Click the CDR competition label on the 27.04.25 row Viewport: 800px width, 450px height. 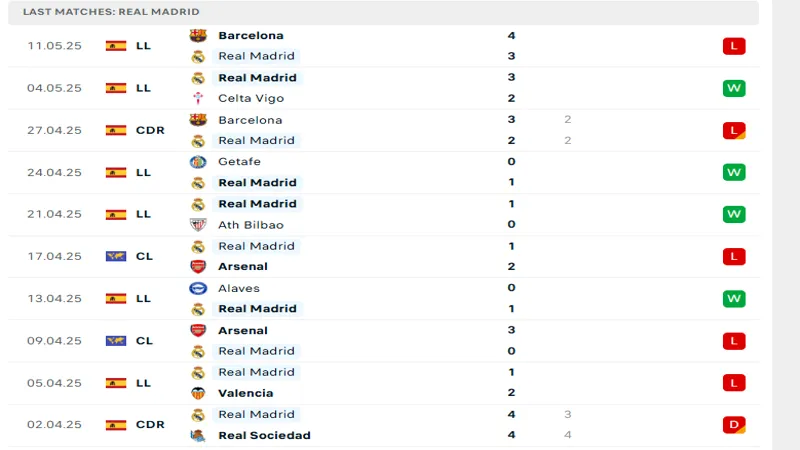click(x=150, y=130)
